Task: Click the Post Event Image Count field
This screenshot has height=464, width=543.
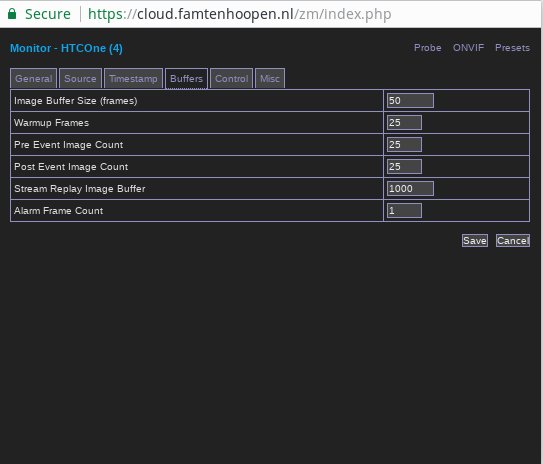Action: click(404, 167)
